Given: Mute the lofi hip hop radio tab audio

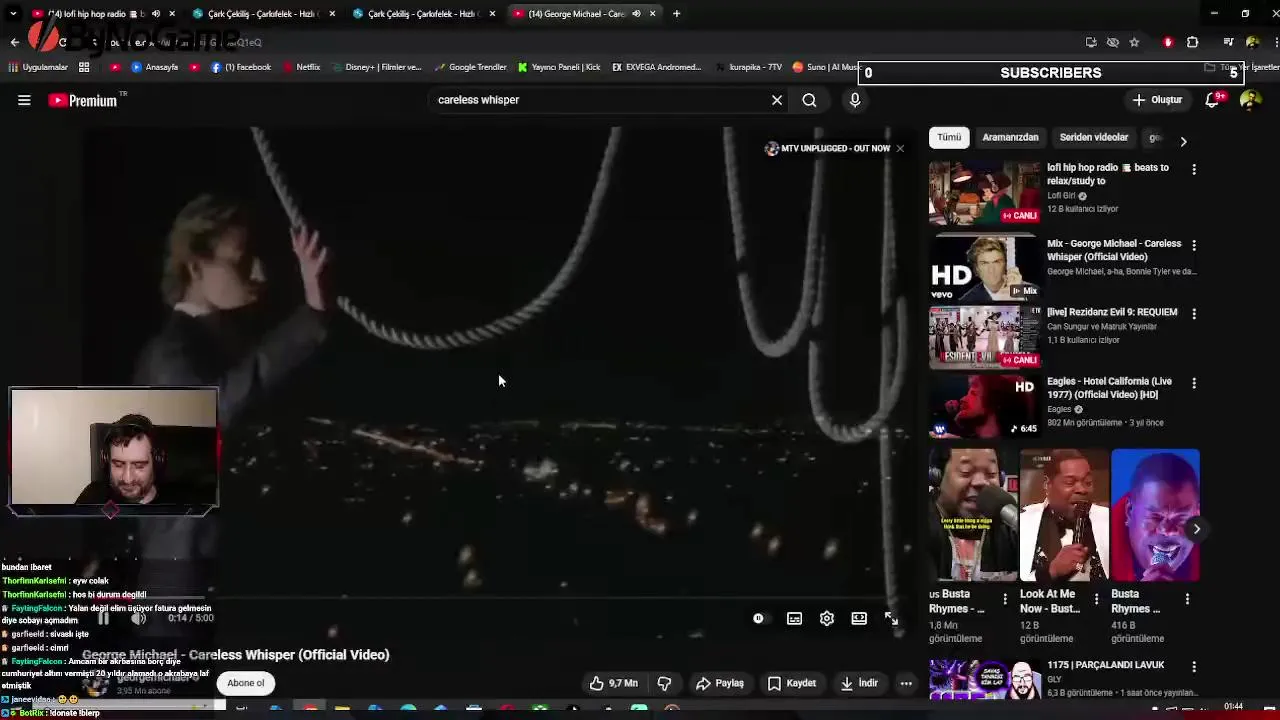Looking at the screenshot, I should (156, 14).
